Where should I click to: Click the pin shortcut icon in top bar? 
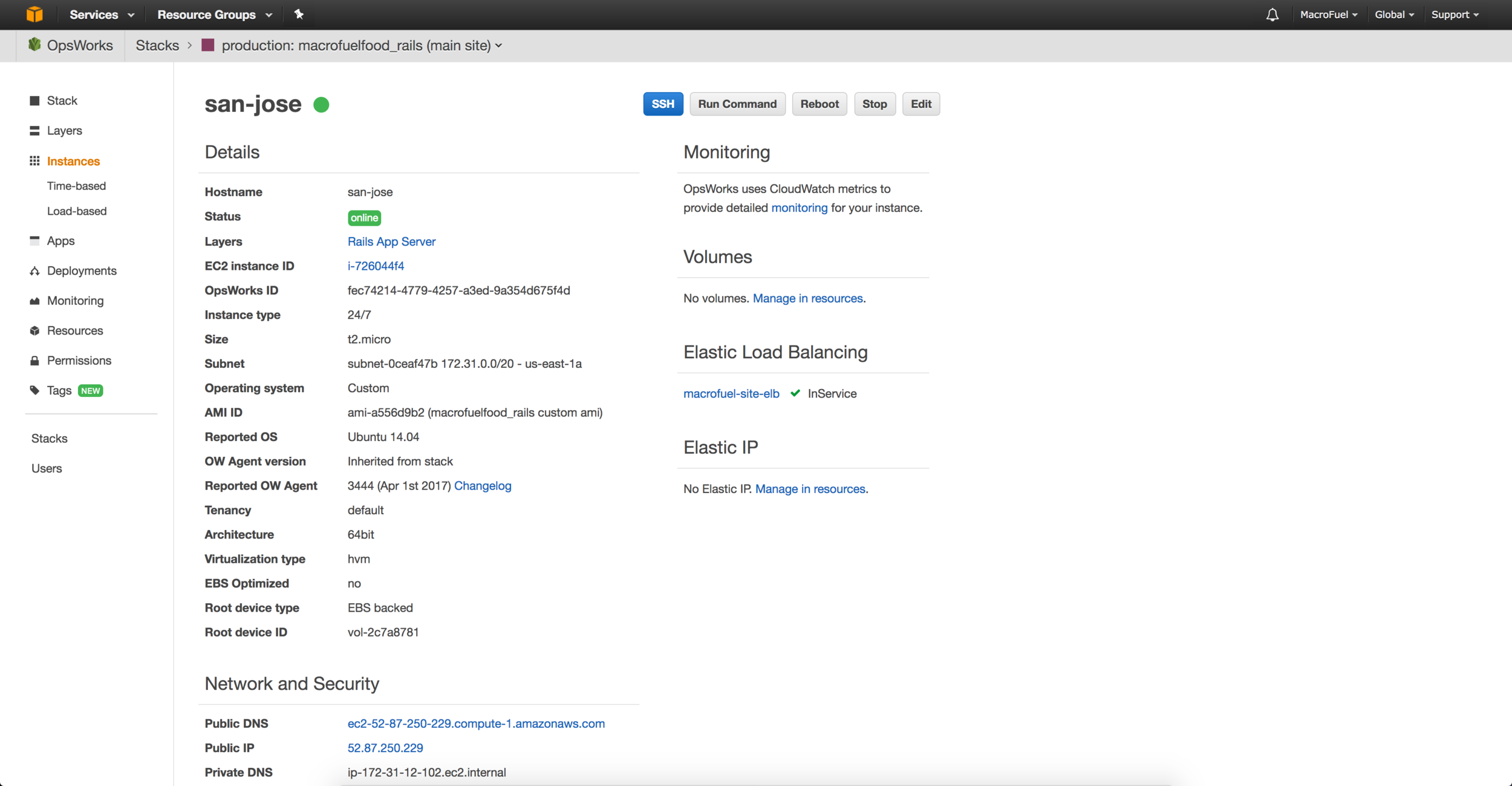click(299, 15)
